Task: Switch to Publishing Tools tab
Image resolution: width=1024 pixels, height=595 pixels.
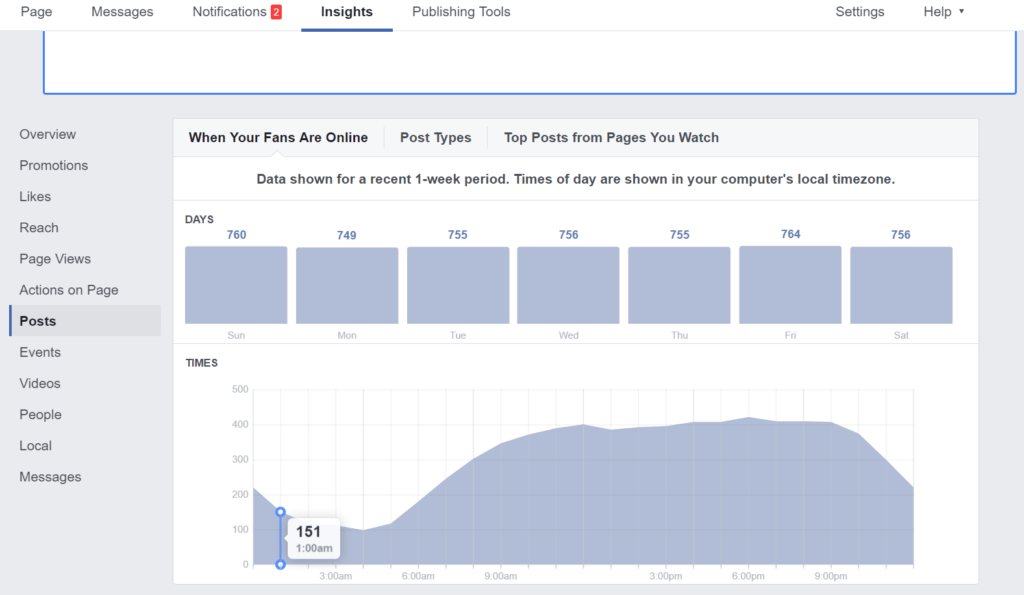Action: (461, 12)
